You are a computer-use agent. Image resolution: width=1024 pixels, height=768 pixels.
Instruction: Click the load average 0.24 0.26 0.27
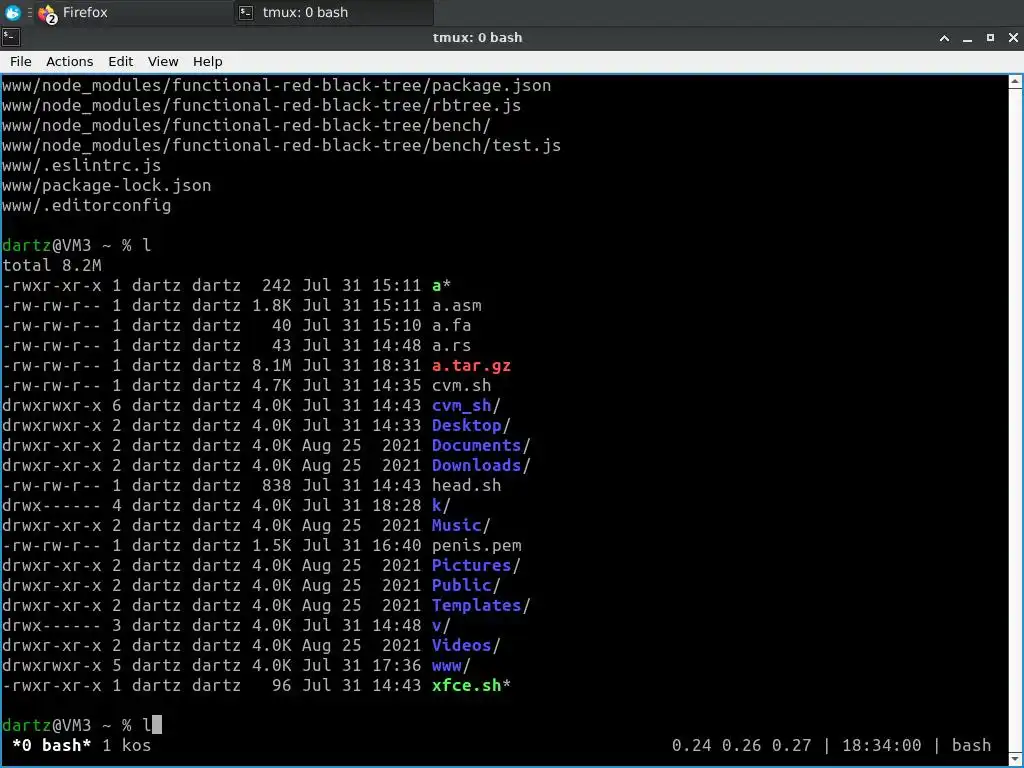point(741,745)
